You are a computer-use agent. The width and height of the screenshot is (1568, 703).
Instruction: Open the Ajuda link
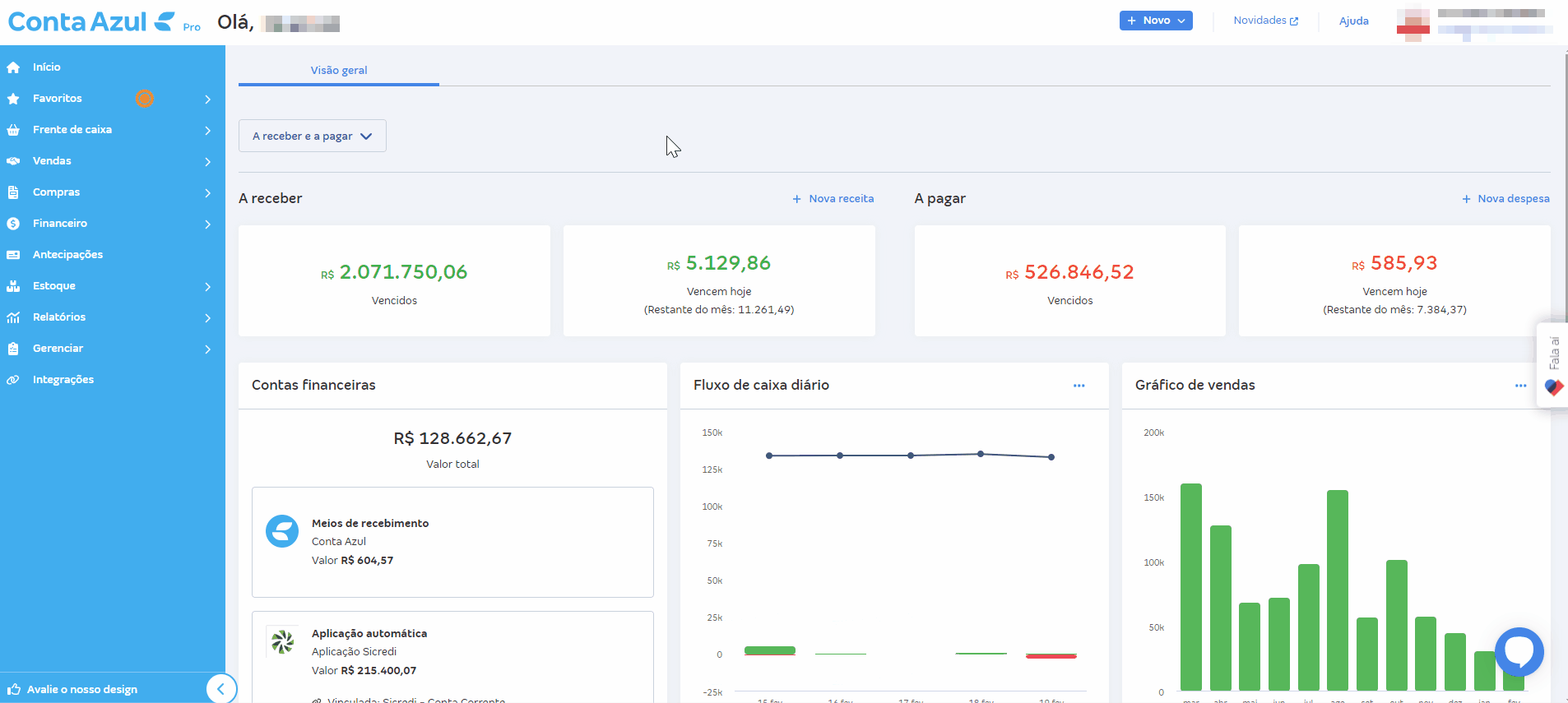[1354, 21]
